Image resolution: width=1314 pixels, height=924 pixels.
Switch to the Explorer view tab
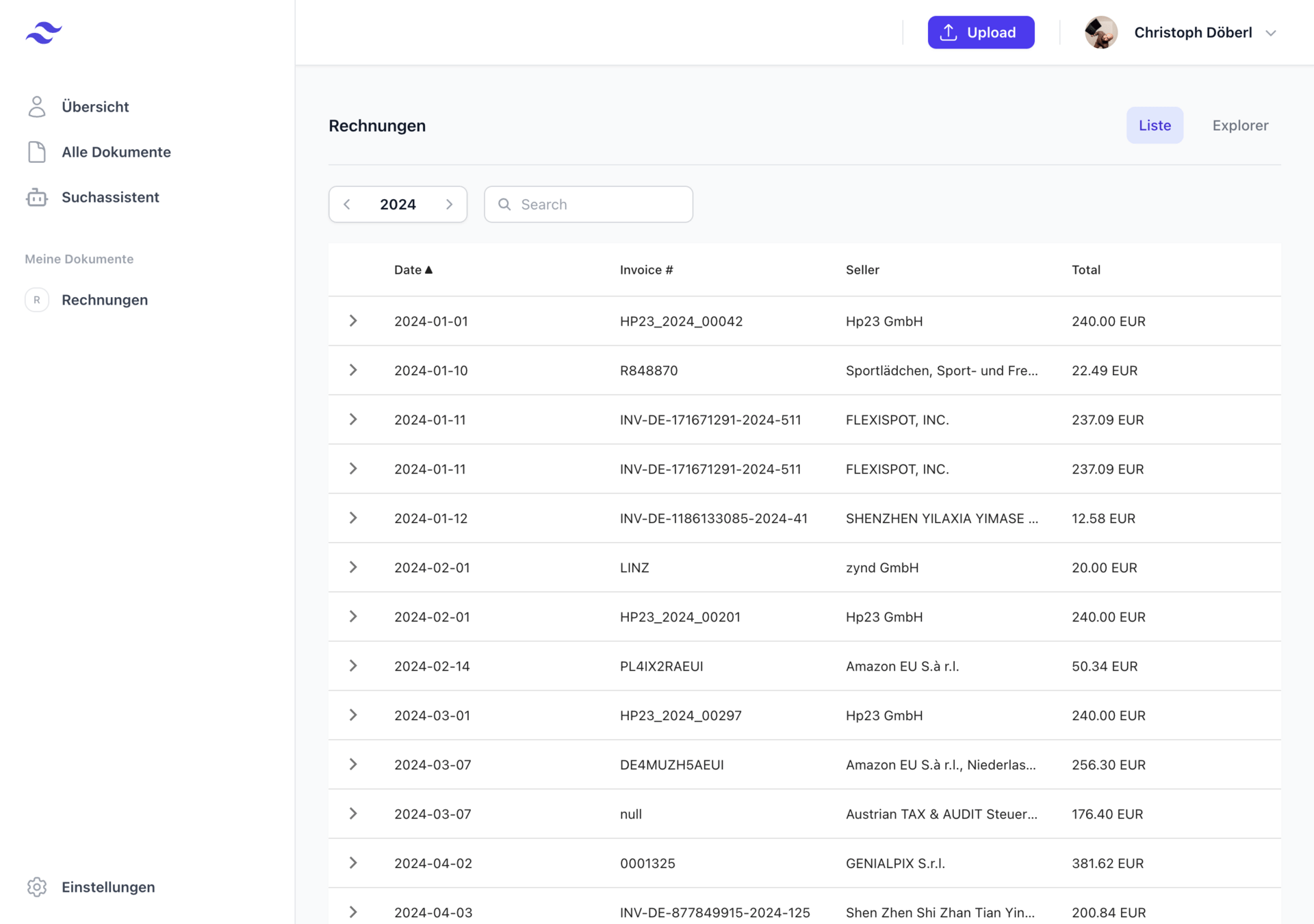pos(1240,125)
